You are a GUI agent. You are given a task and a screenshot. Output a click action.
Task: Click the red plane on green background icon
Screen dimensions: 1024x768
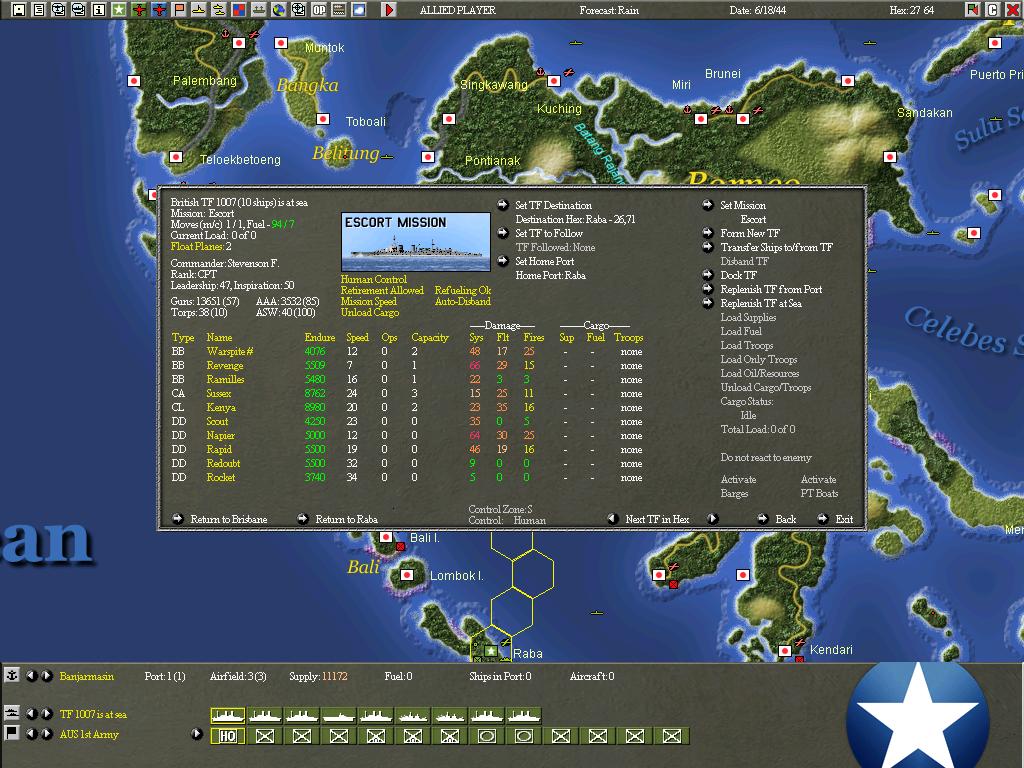pos(138,10)
